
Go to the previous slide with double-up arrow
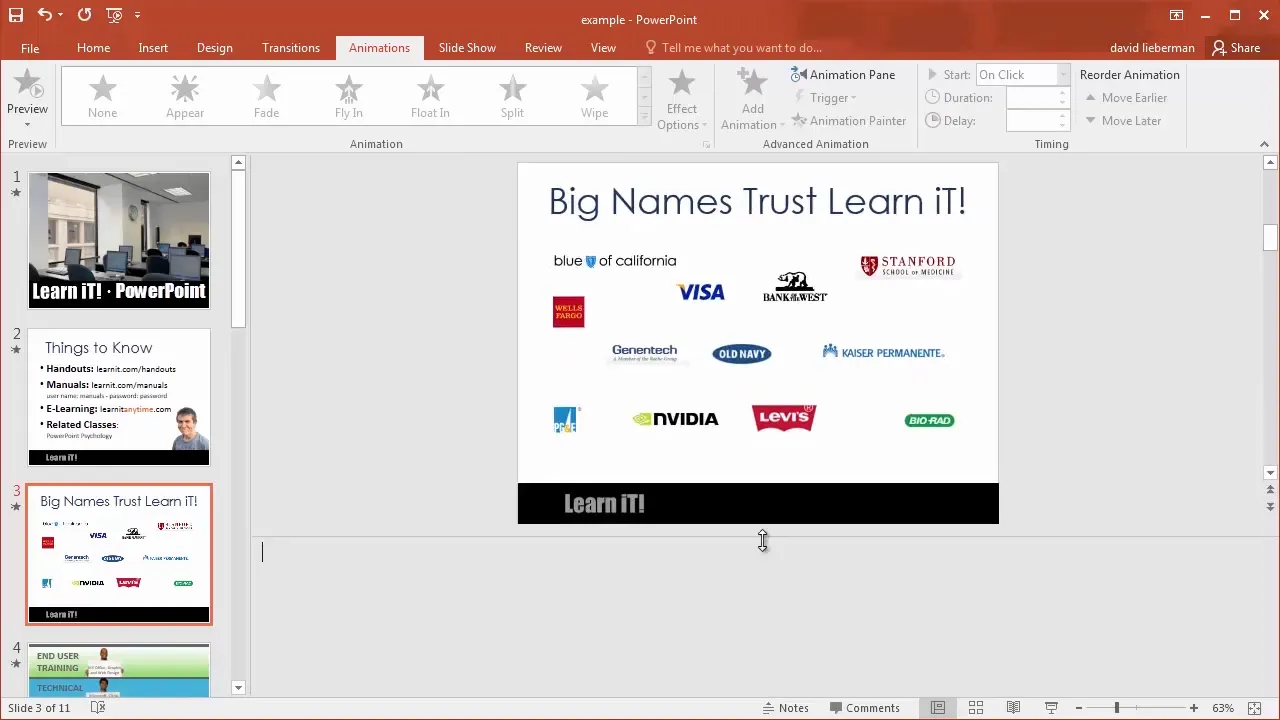pos(1271,491)
